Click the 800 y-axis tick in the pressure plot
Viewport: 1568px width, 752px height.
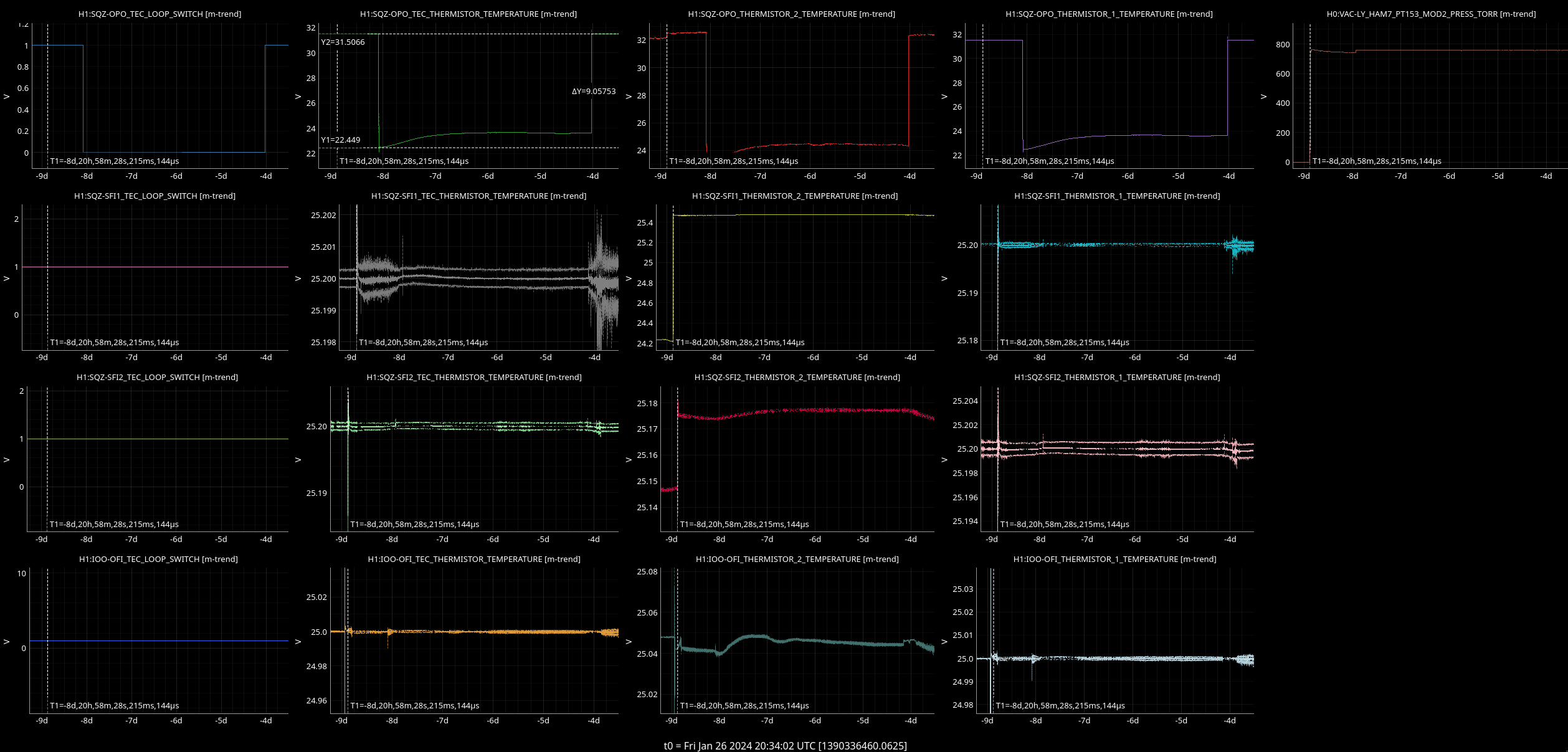point(1282,45)
